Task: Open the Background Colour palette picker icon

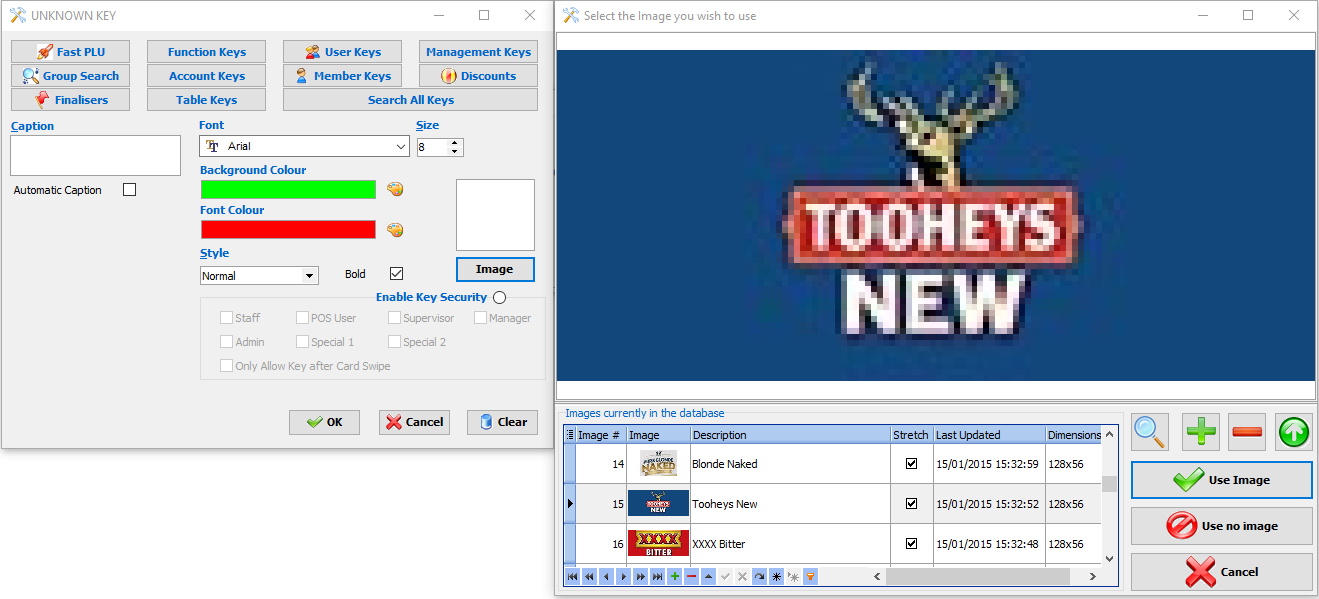Action: pyautogui.click(x=395, y=190)
